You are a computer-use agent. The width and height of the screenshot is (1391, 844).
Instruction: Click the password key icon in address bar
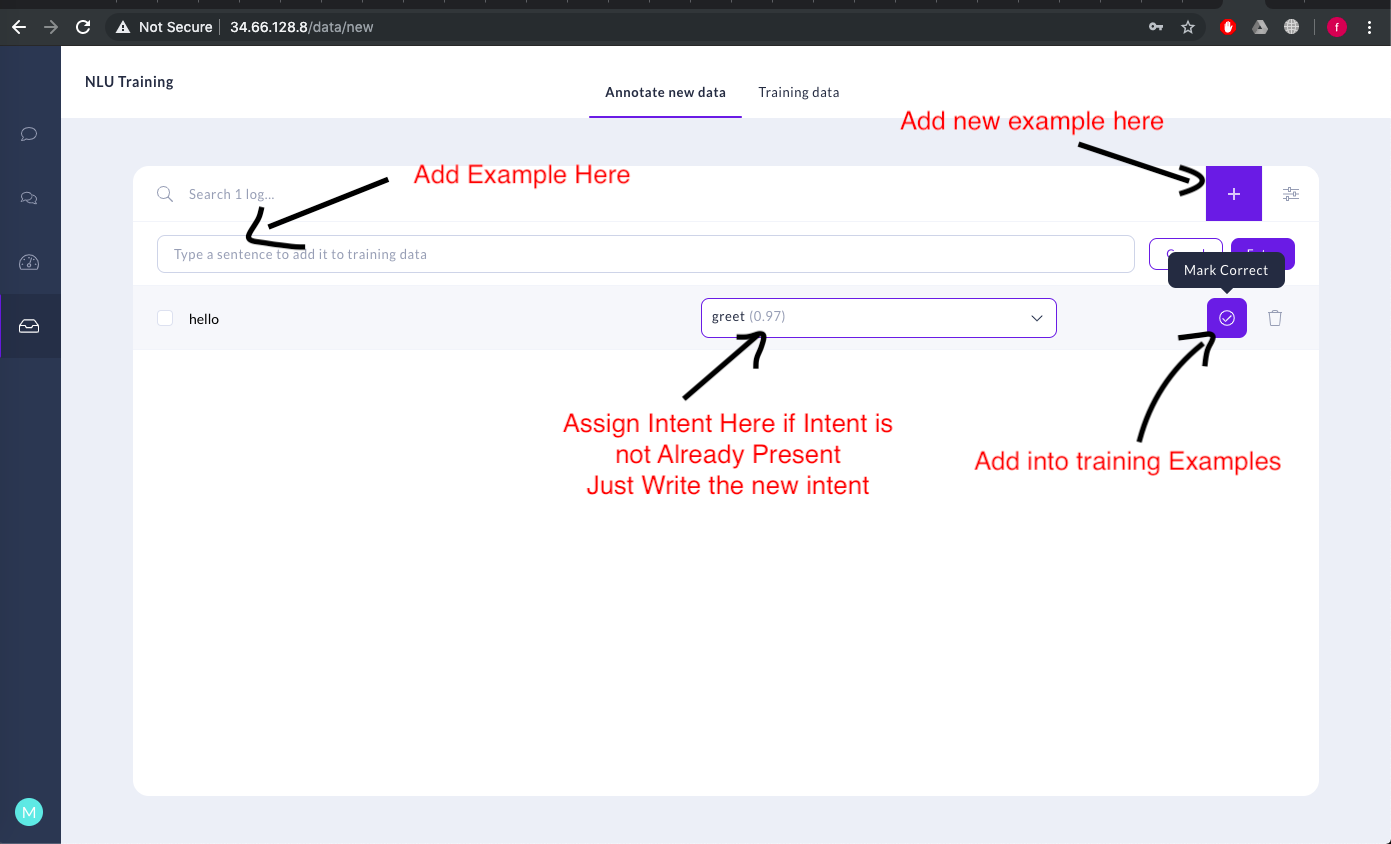pyautogui.click(x=1155, y=27)
